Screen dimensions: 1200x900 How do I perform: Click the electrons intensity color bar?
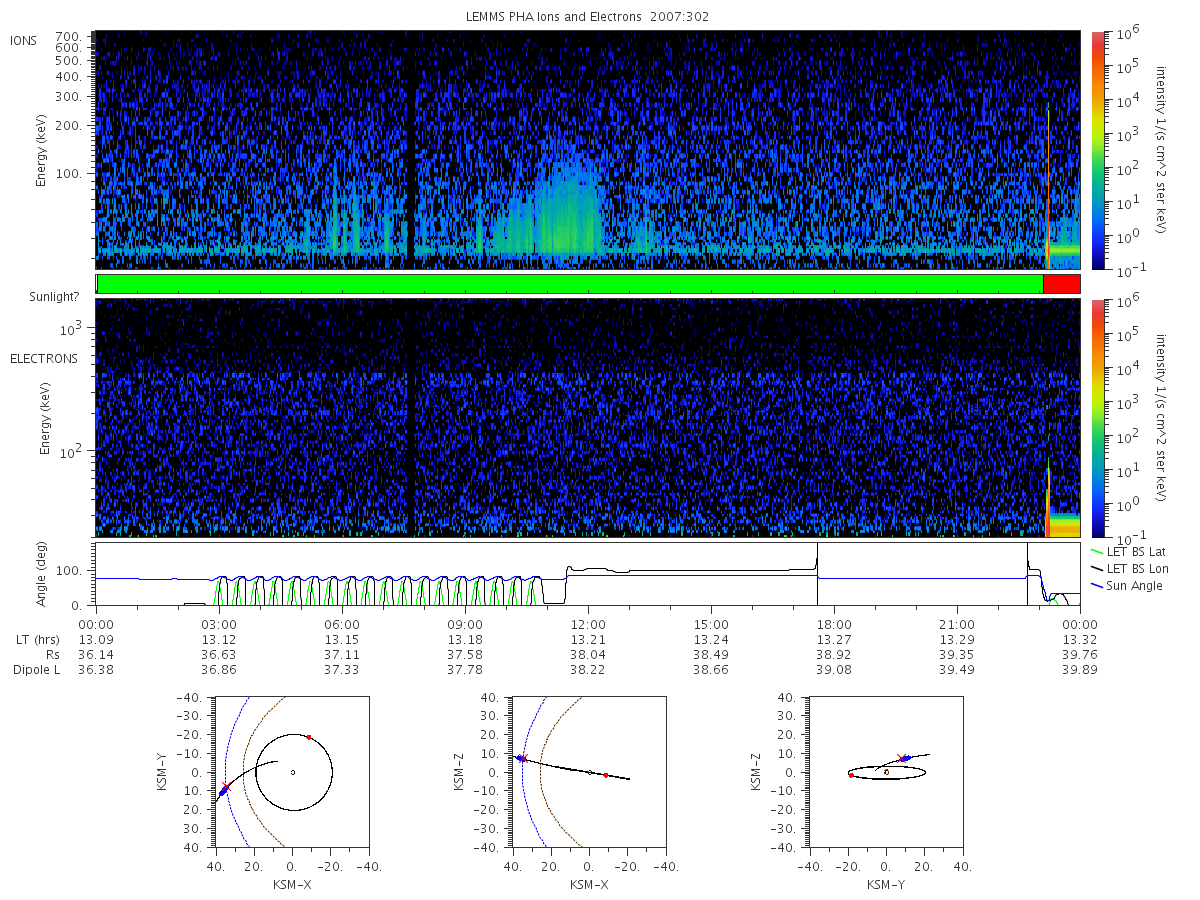1097,418
